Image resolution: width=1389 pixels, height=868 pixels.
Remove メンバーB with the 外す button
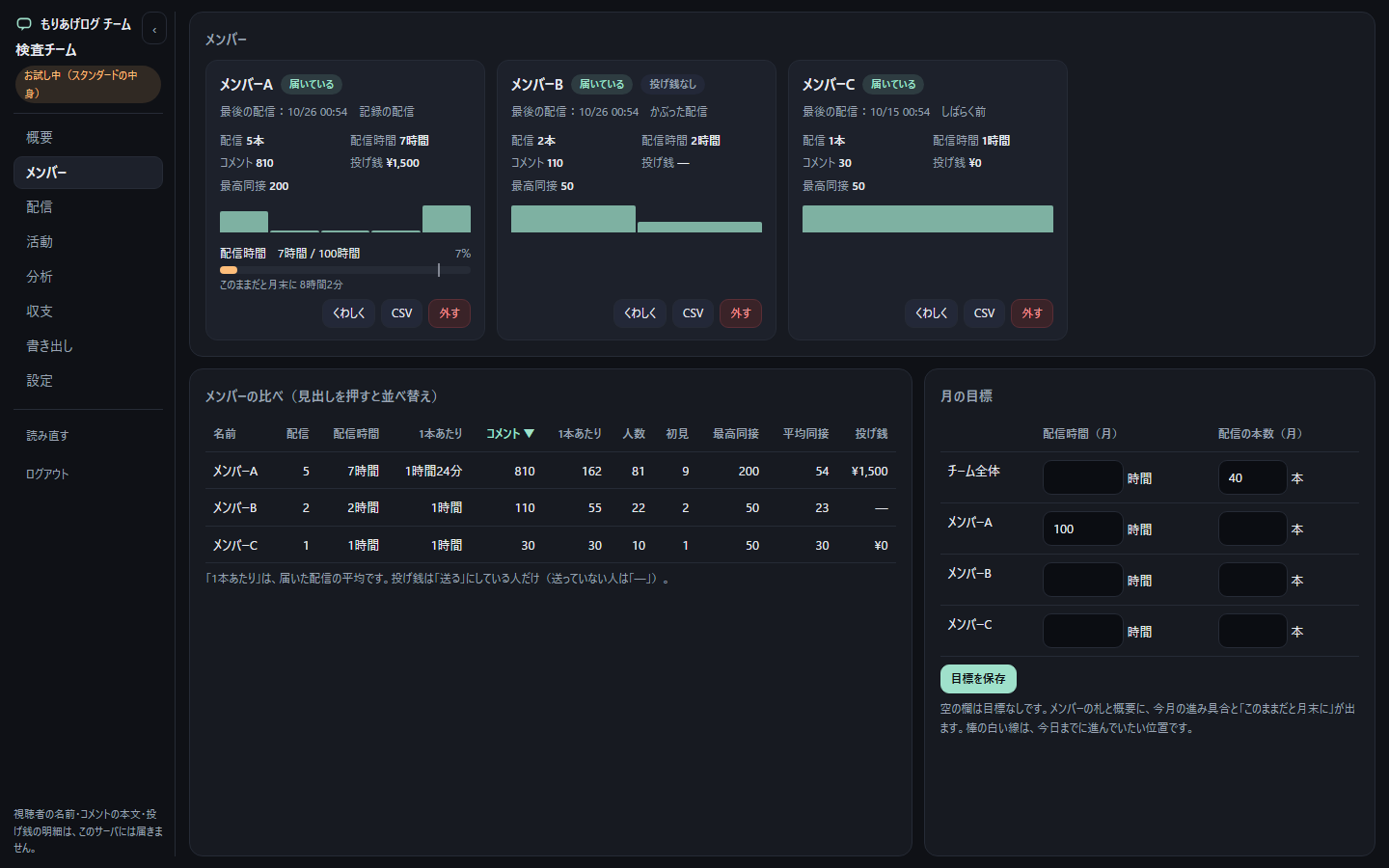point(741,313)
